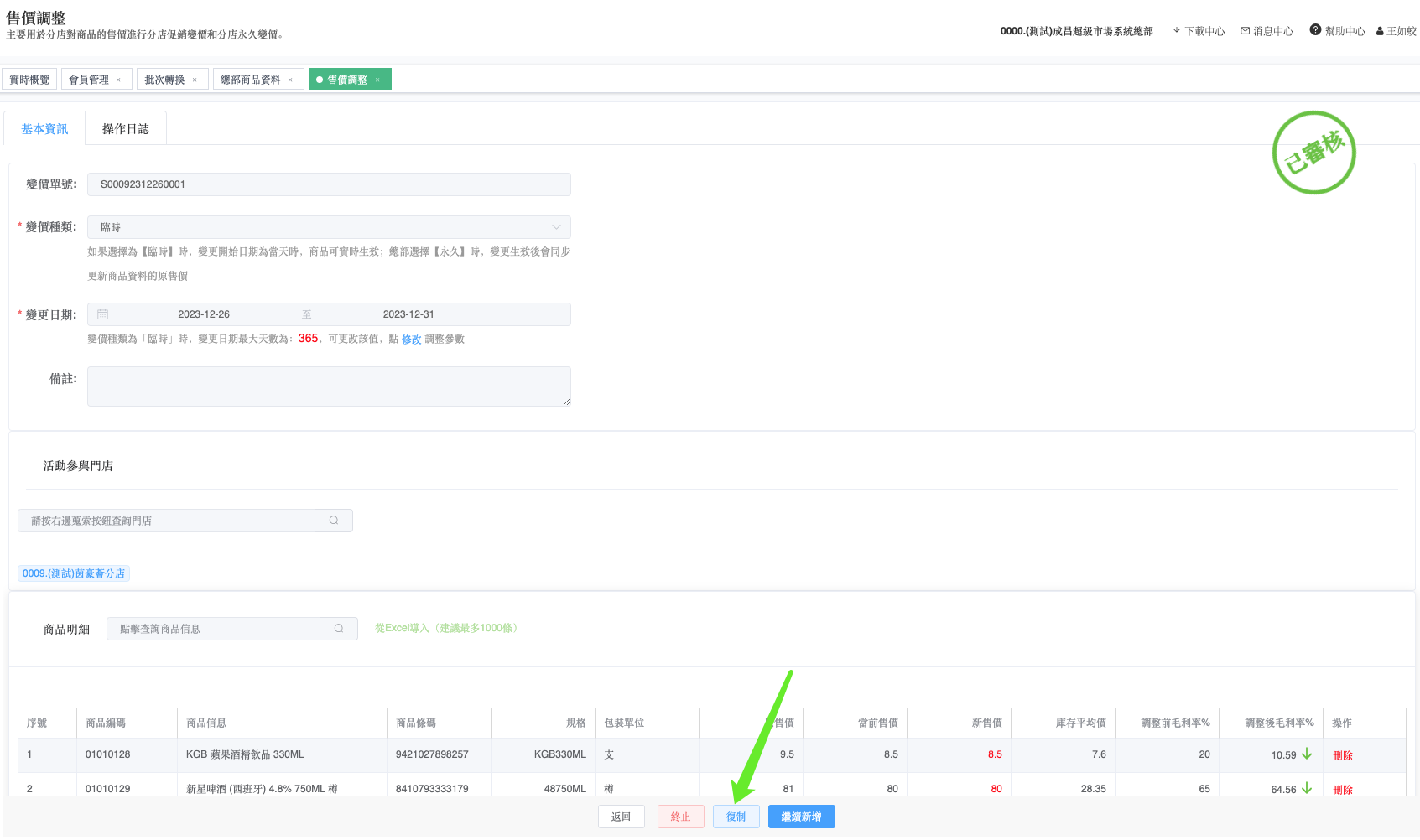Click the Excel import link
The height and width of the screenshot is (840, 1420).
[x=446, y=628]
